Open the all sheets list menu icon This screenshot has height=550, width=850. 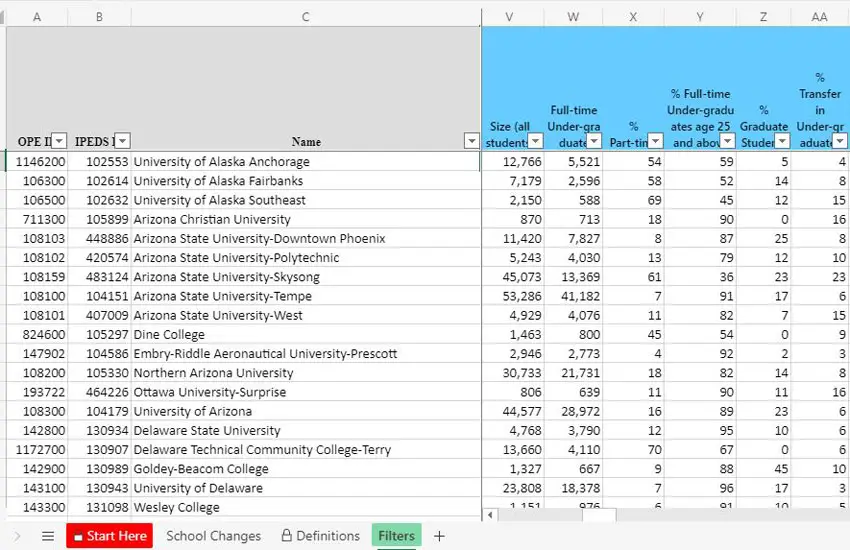[48, 536]
